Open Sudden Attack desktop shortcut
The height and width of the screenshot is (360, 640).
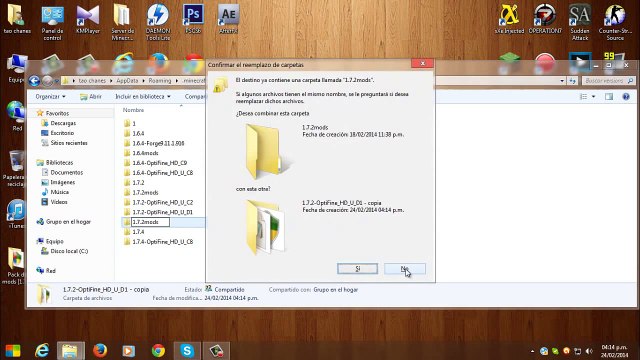point(580,22)
